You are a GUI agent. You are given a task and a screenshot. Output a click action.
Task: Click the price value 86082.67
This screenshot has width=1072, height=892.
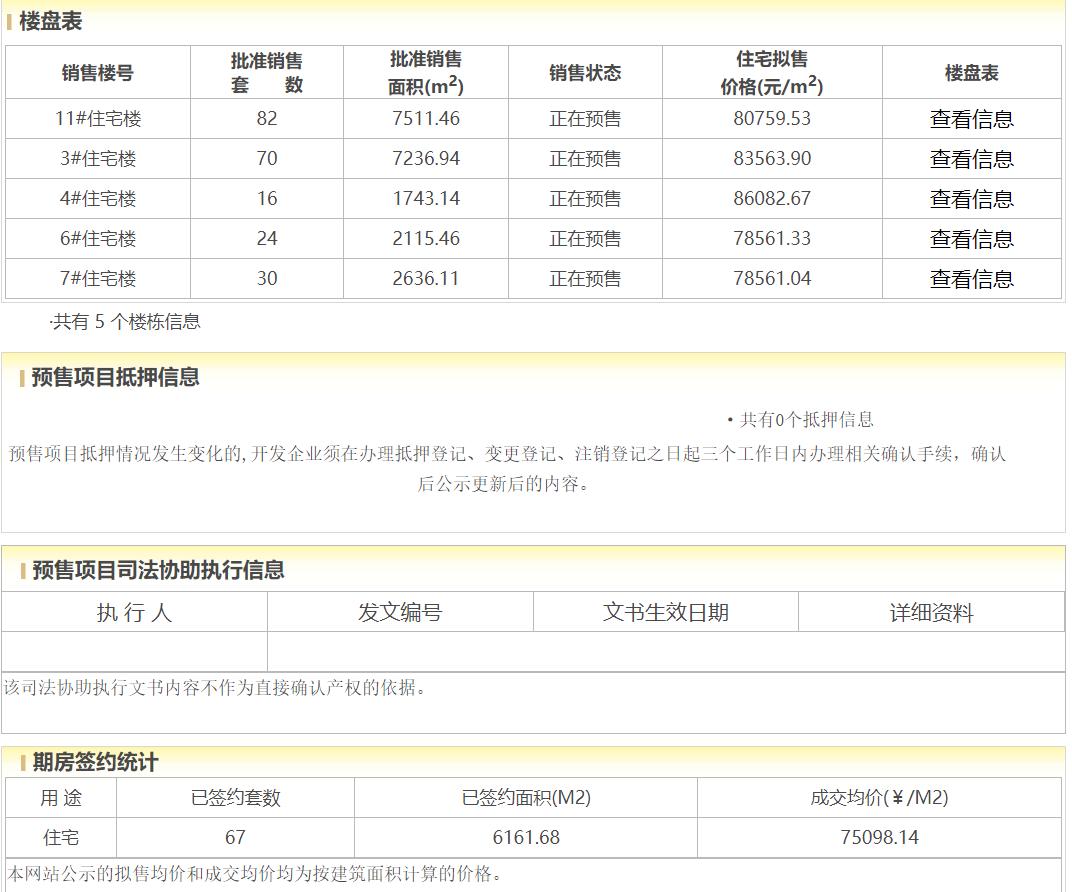click(772, 198)
